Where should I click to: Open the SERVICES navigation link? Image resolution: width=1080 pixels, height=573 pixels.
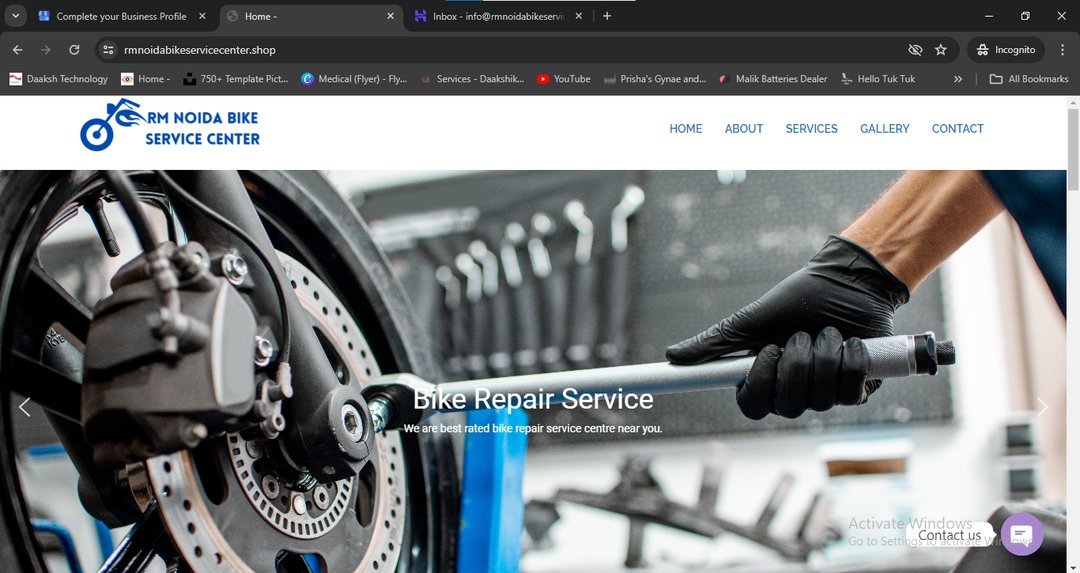point(811,129)
